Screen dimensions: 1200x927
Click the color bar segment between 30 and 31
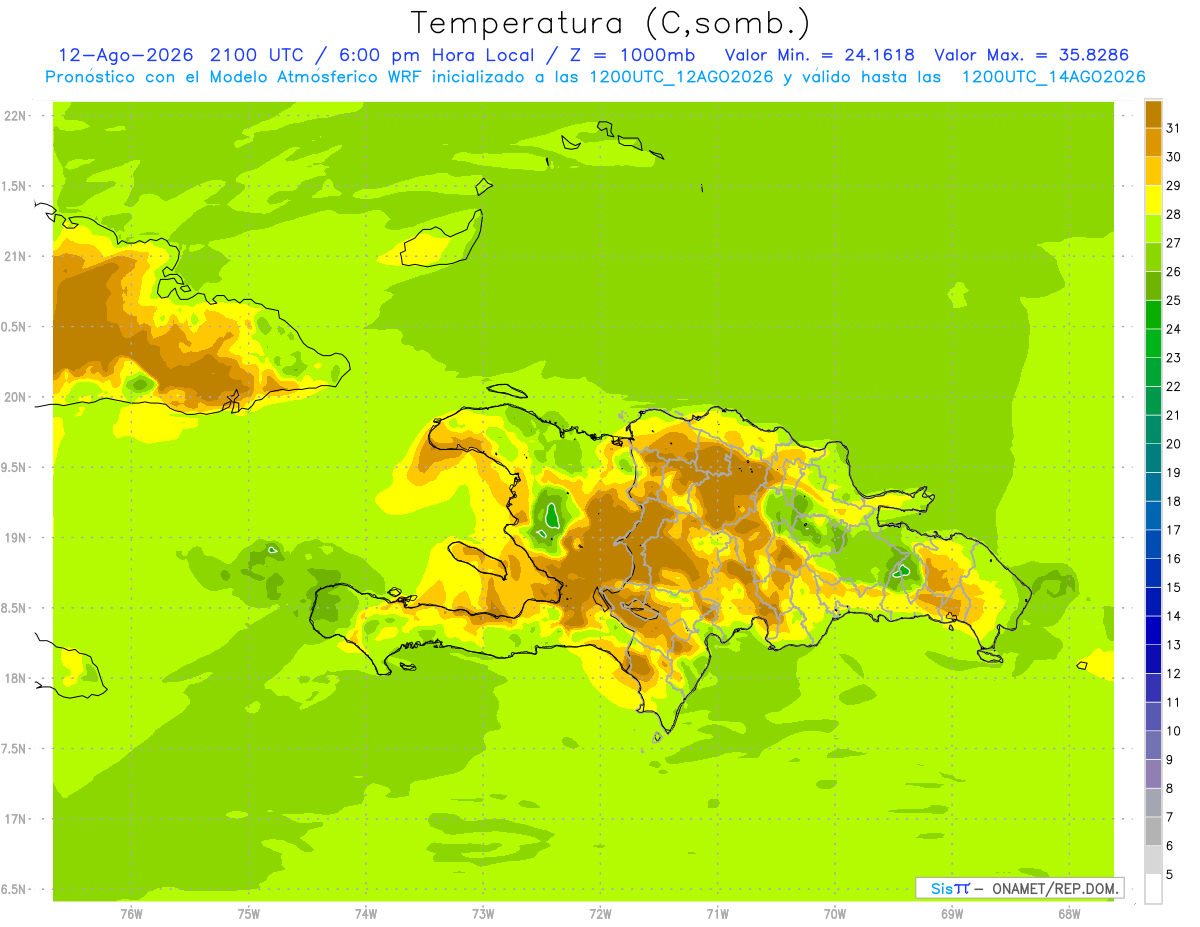coord(1153,142)
